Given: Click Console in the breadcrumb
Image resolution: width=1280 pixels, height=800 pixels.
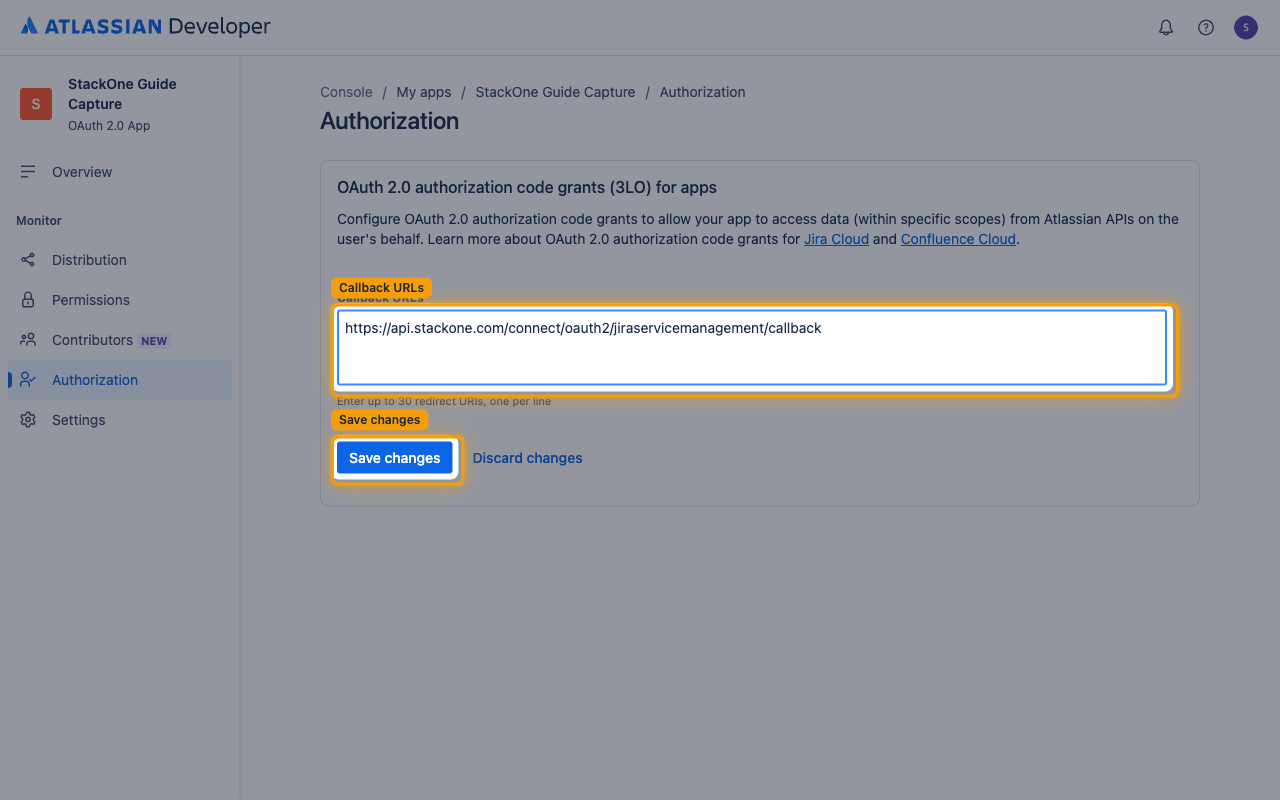Looking at the screenshot, I should pyautogui.click(x=346, y=92).
